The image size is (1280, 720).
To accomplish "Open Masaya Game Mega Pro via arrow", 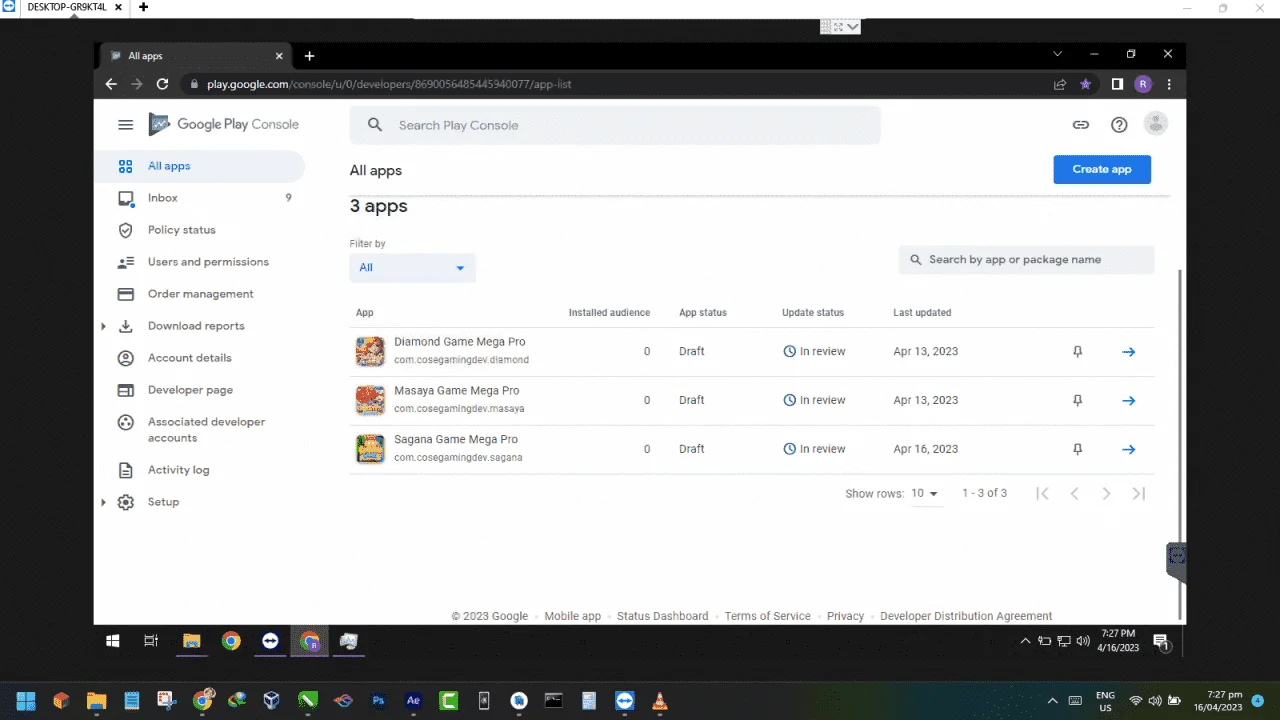I will point(1129,401).
